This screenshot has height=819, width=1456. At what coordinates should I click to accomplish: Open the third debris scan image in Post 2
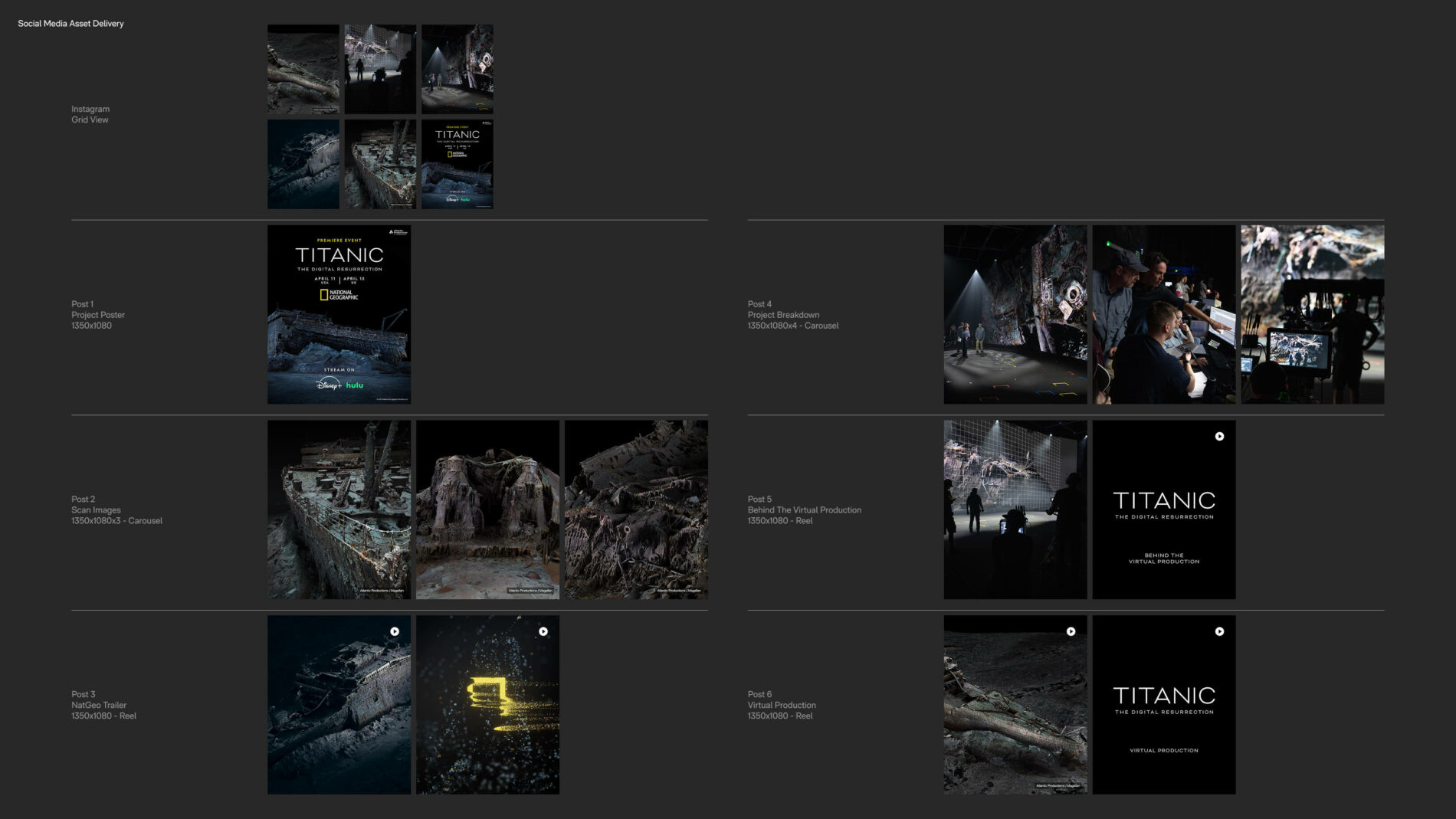pyautogui.click(x=636, y=509)
